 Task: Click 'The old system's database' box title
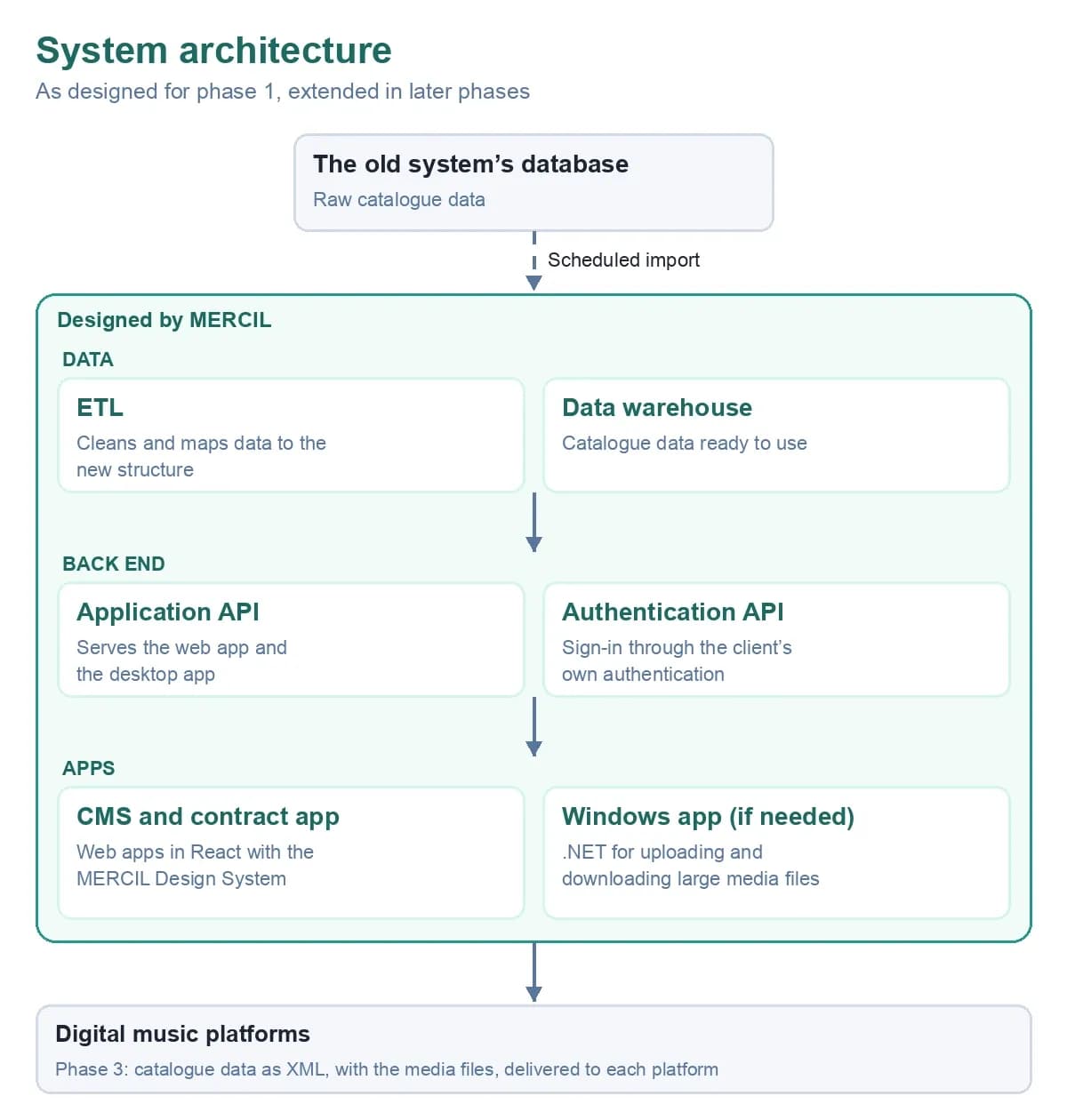tap(470, 164)
